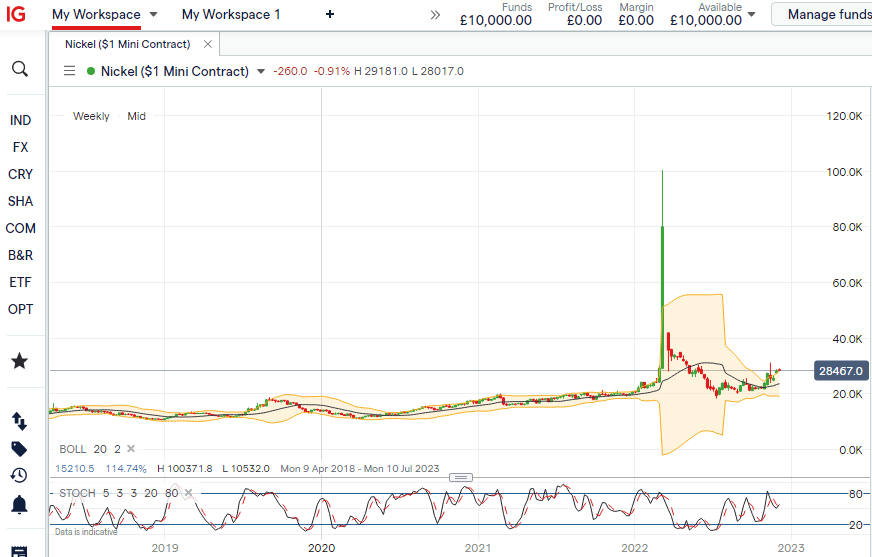Image resolution: width=872 pixels, height=557 pixels.
Task: Select the Nickel ($1 Mini Contract) tab
Action: pos(127,44)
